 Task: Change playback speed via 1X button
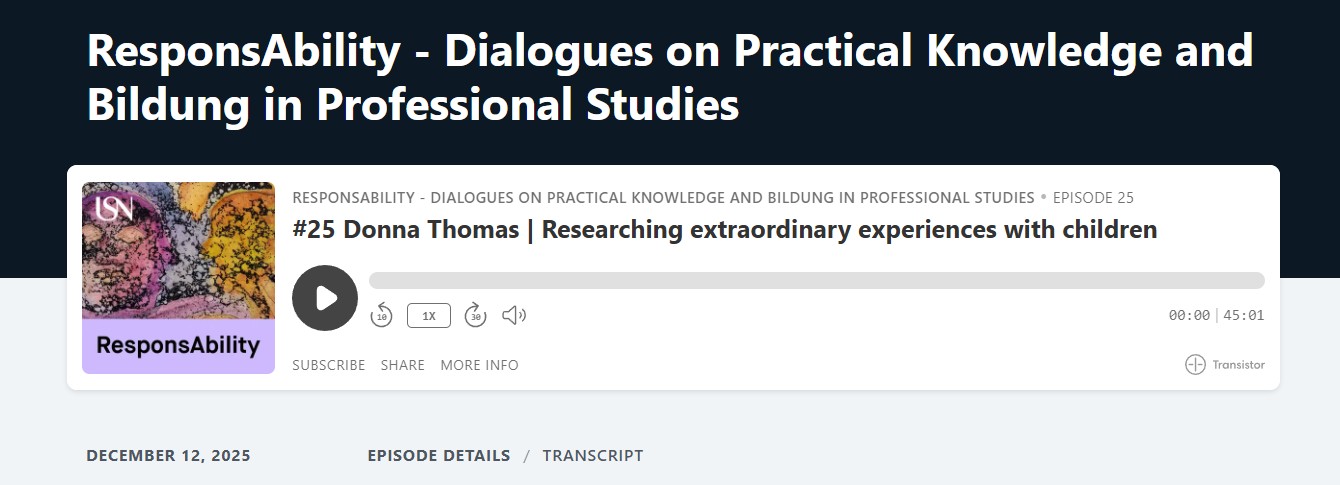[x=429, y=316]
